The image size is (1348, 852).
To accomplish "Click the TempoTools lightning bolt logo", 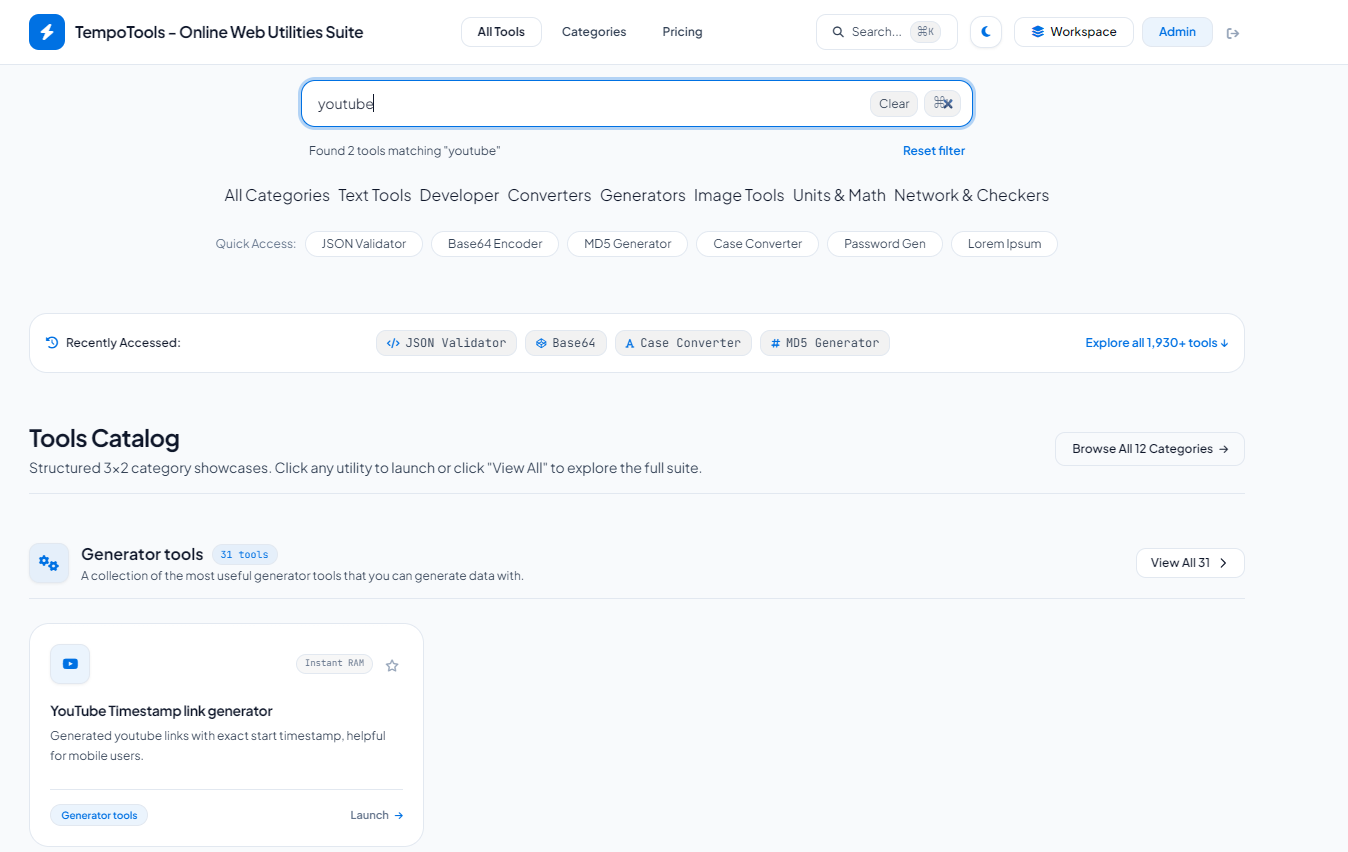I will 47,32.
